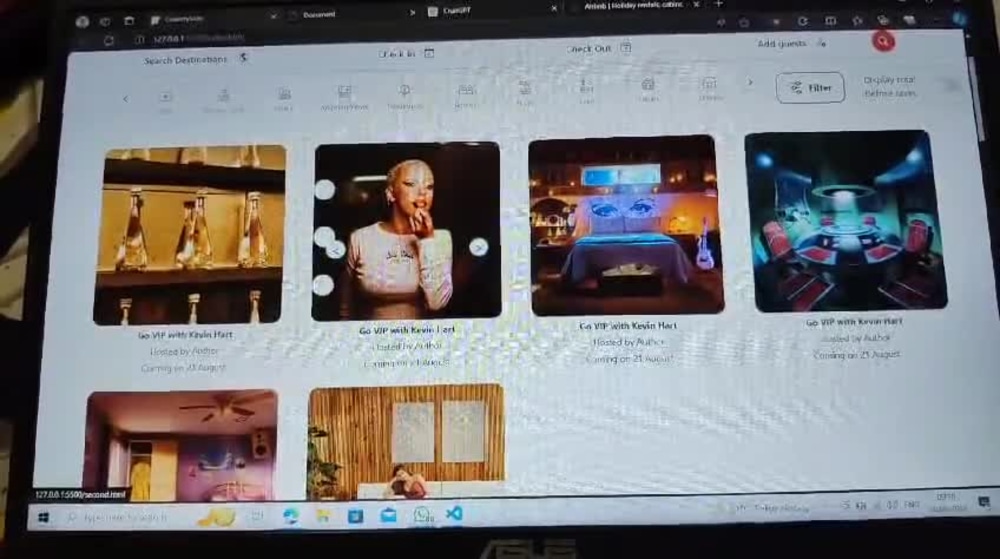1000x559 pixels.
Task: Click Add guests selector
Action: 791,43
